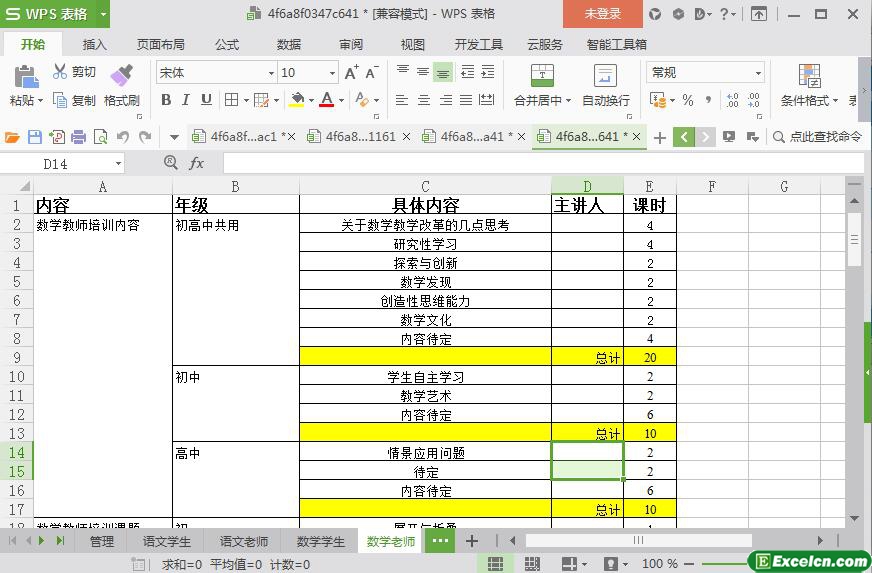This screenshot has width=872, height=573.
Task: Toggle underline formatting
Action: click(x=206, y=100)
